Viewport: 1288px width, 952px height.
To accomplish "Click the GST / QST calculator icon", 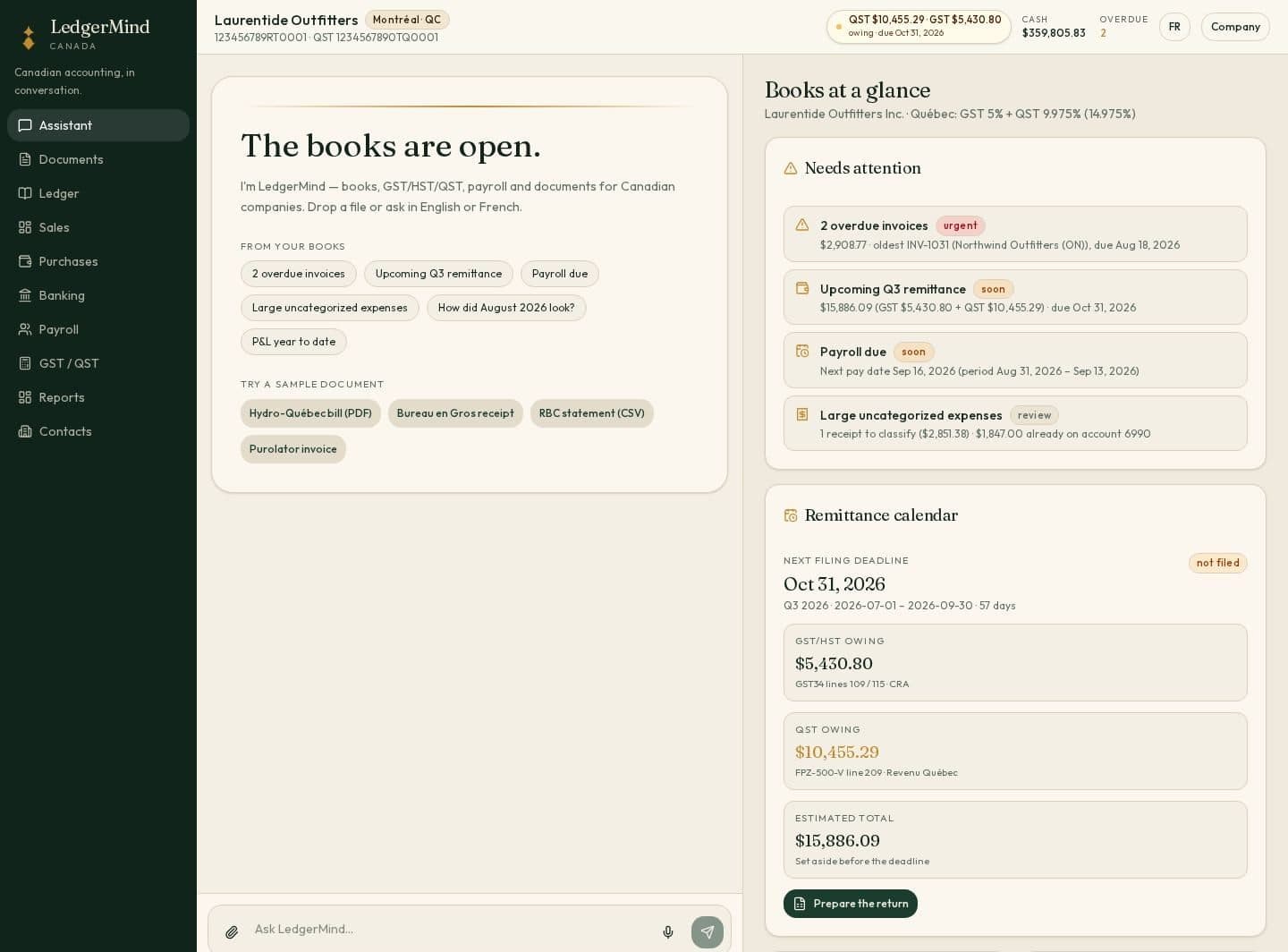I will 25,363.
